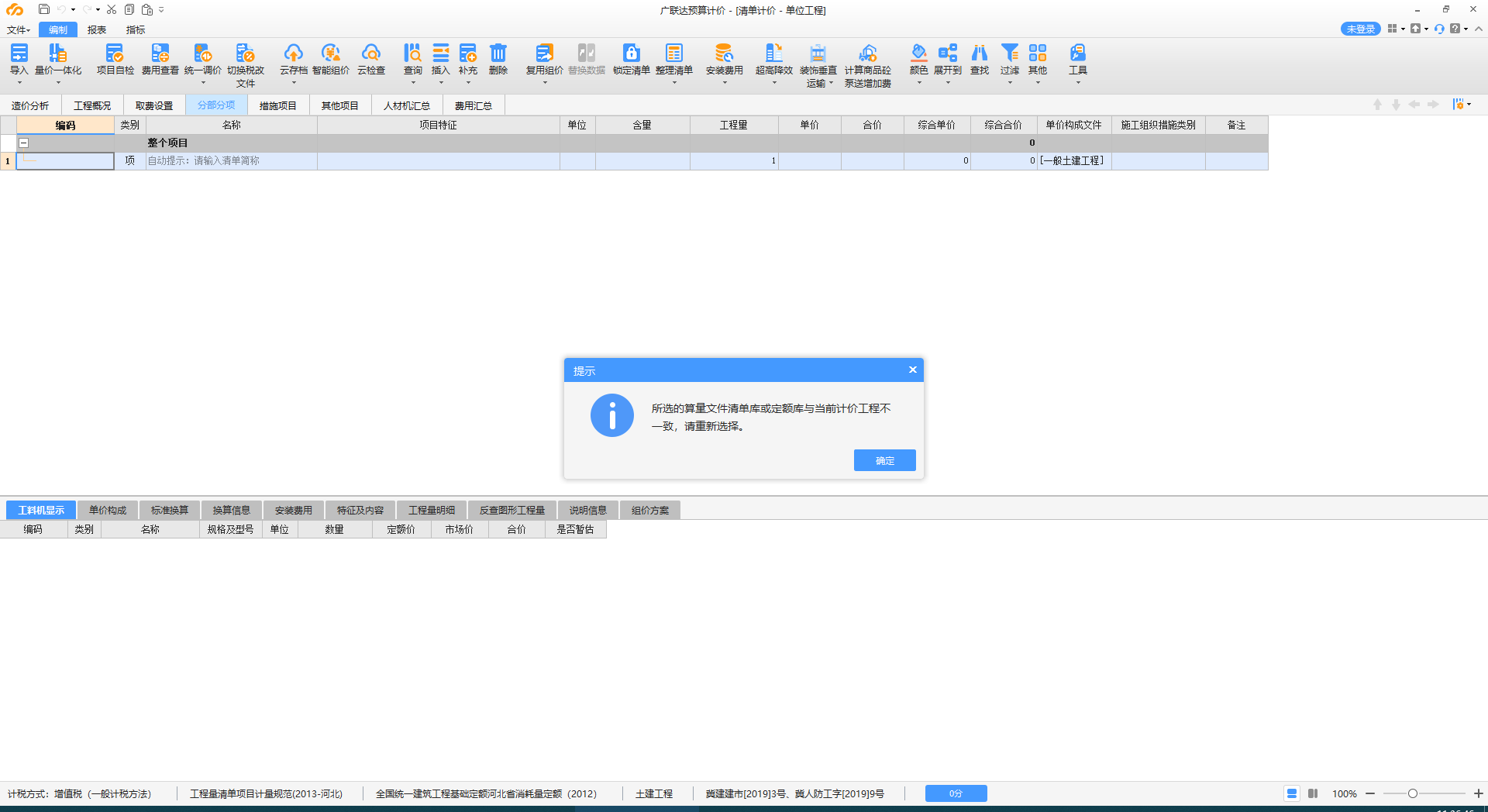Click 确定 in the prompt dialog
Viewport: 1488px width, 812px height.
tap(885, 460)
